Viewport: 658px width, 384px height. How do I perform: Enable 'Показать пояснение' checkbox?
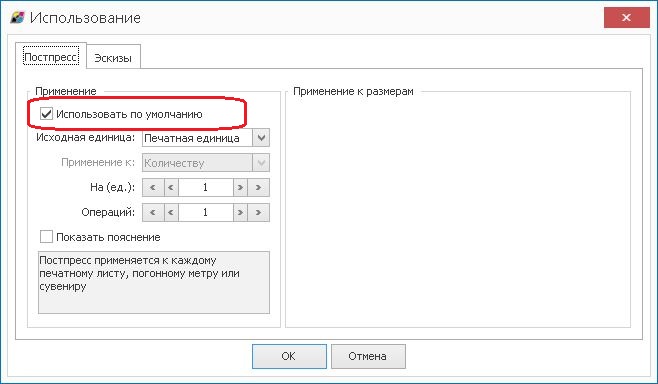click(46, 237)
